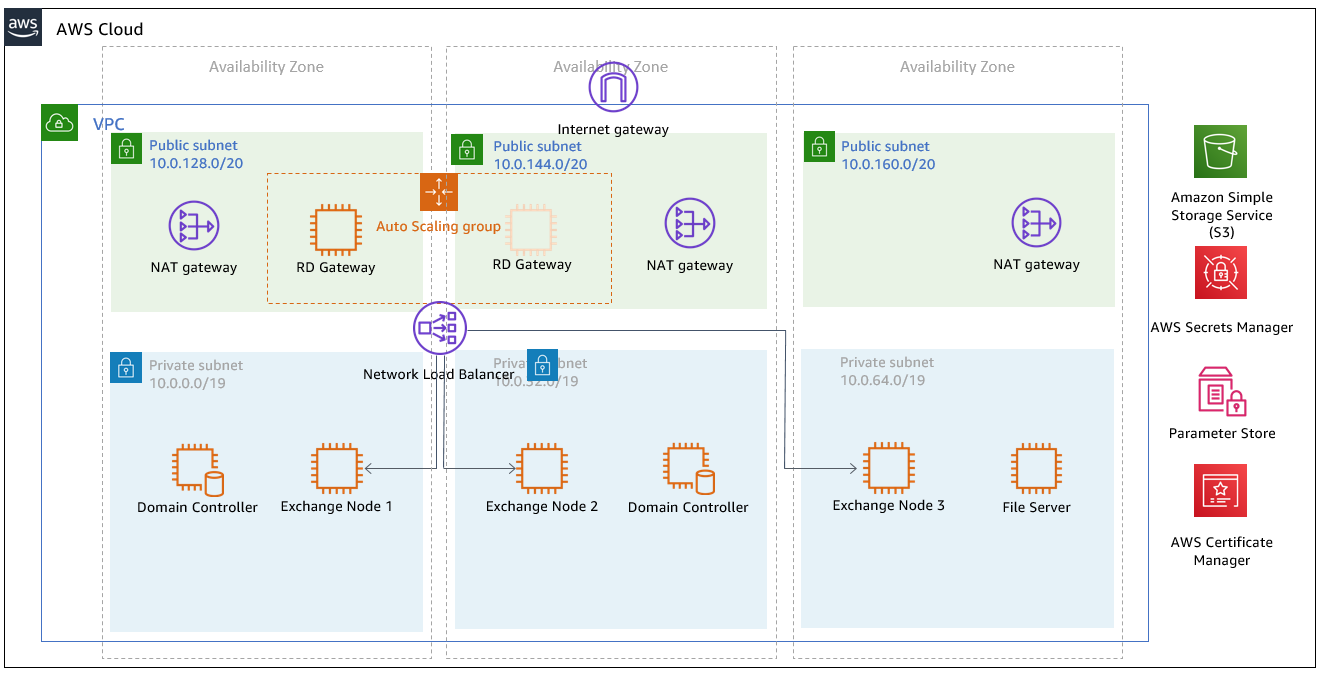The image size is (1328, 679).
Task: Click the "RD Gateway" label under the faded icon
Action: [x=532, y=264]
